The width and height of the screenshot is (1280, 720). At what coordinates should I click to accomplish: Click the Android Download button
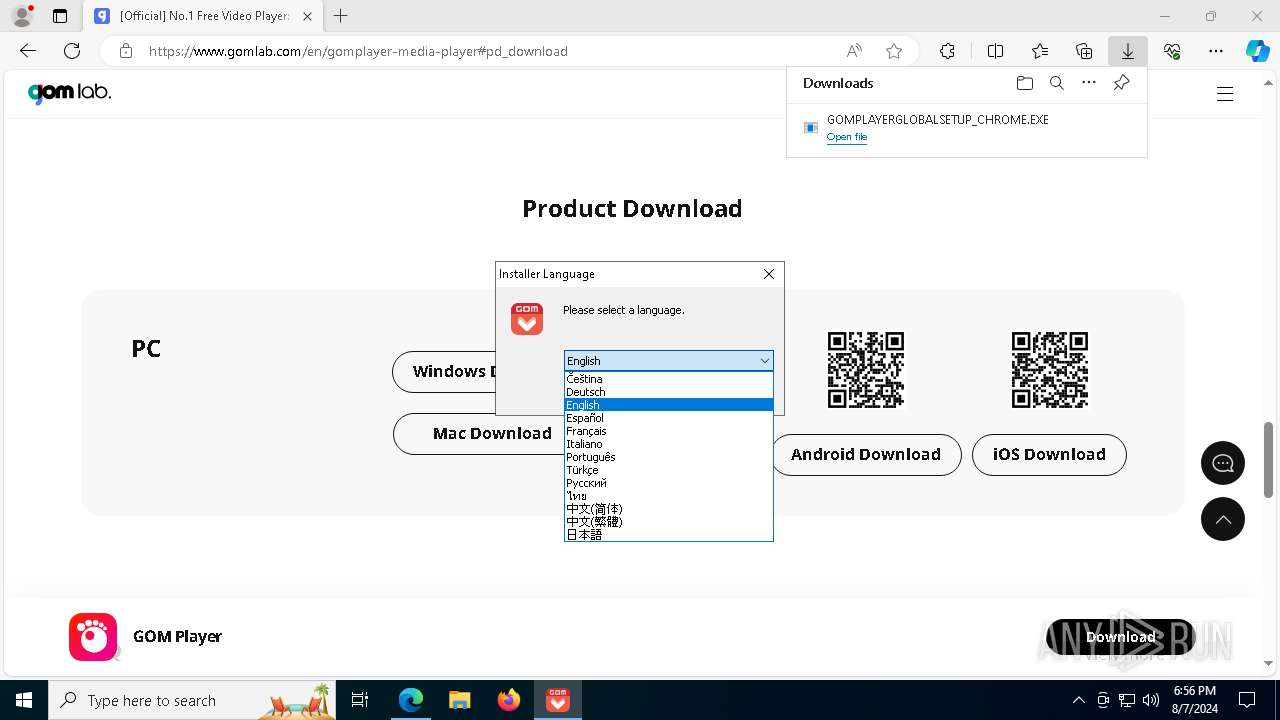click(x=866, y=455)
